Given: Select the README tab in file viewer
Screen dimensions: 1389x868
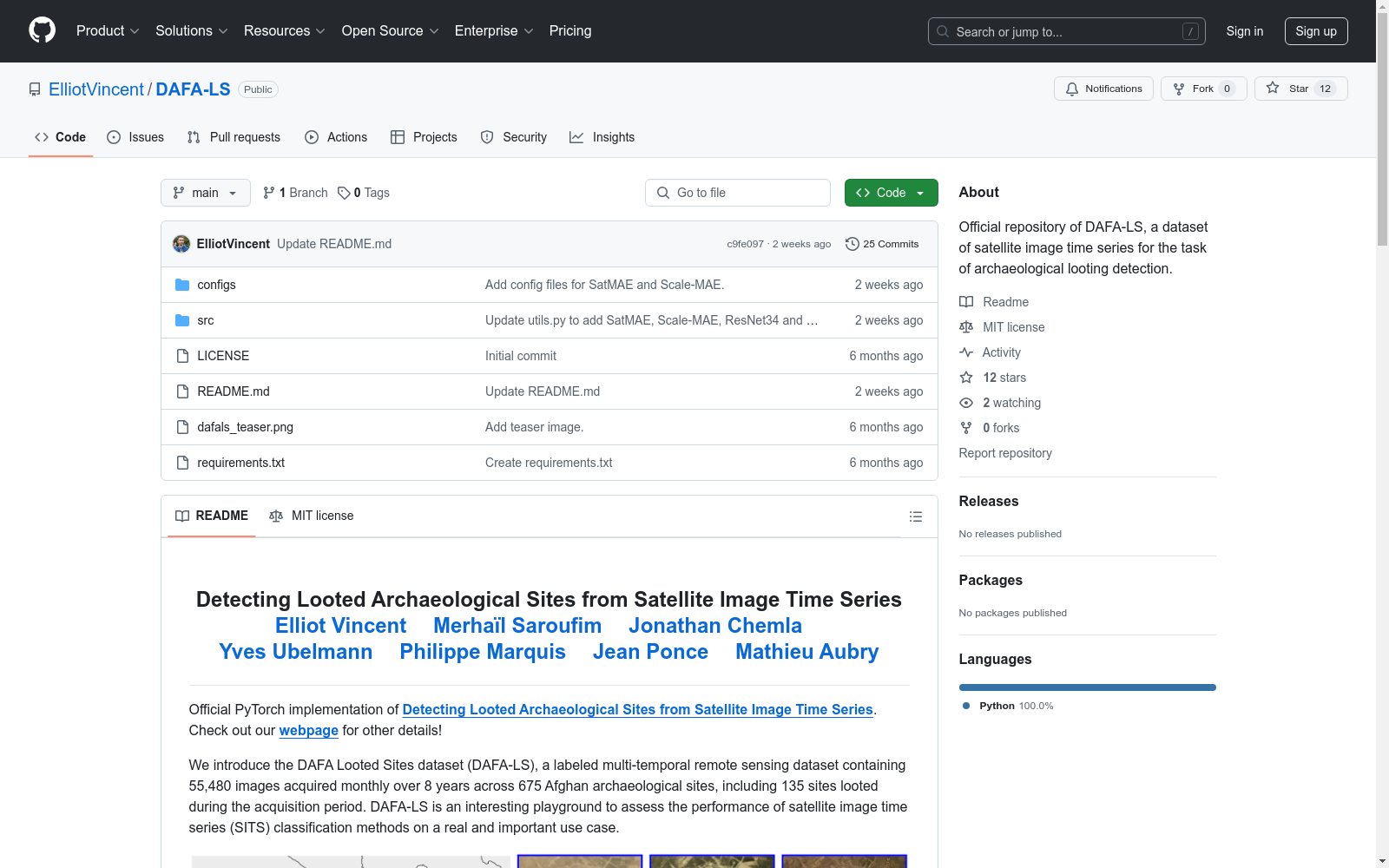Looking at the screenshot, I should (x=212, y=516).
